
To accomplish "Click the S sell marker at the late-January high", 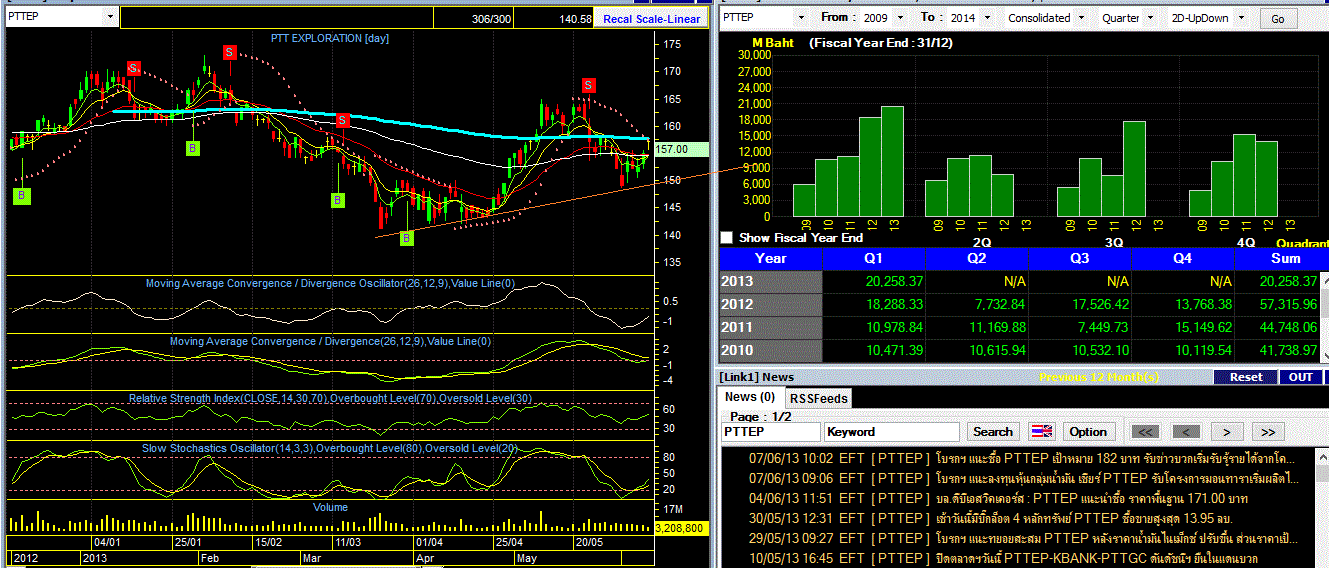I will (229, 52).
